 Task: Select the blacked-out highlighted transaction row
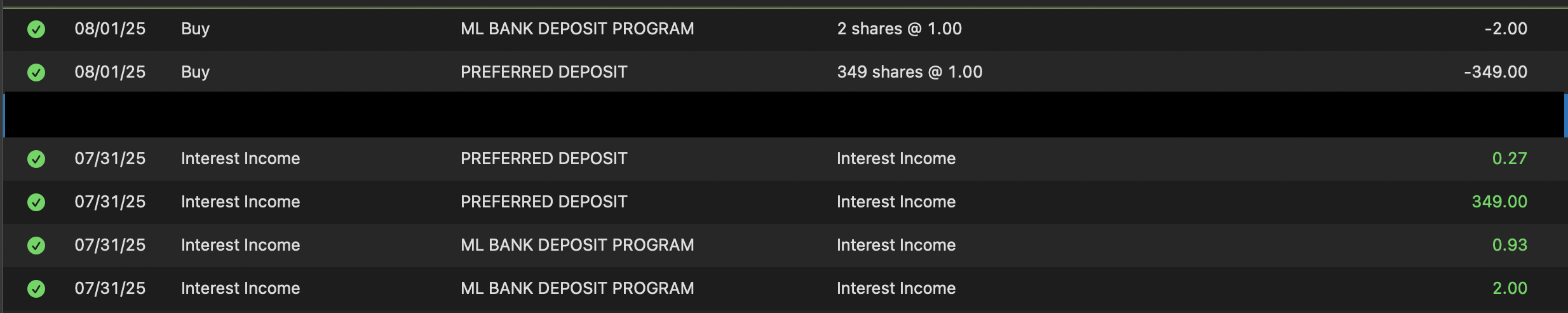click(785, 115)
